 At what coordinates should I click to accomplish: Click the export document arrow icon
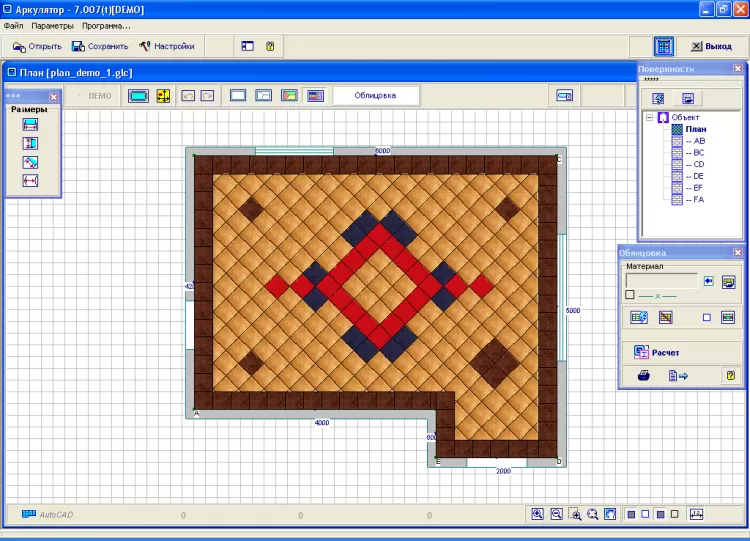coord(678,376)
